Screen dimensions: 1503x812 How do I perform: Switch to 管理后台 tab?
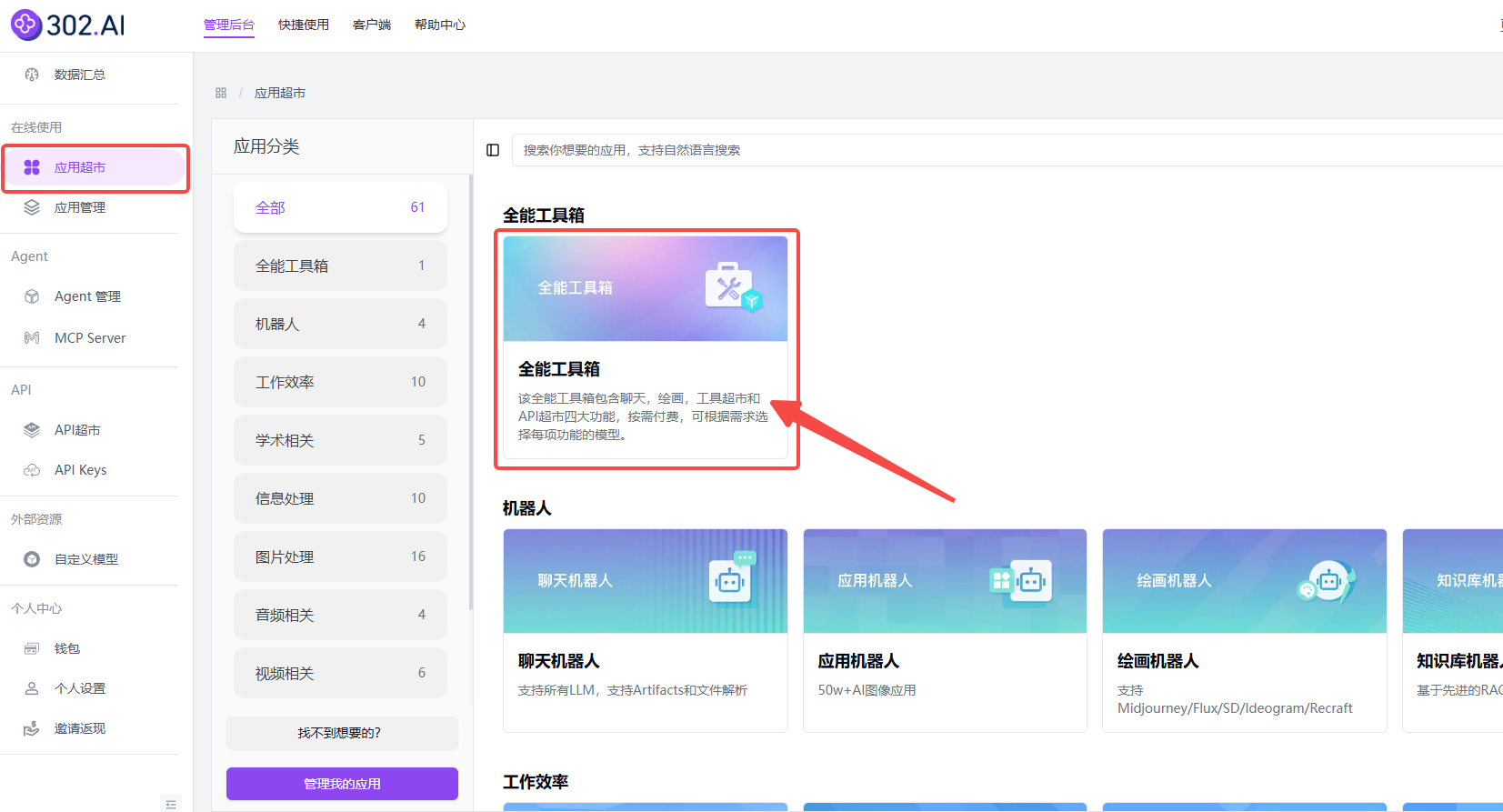pyautogui.click(x=229, y=25)
